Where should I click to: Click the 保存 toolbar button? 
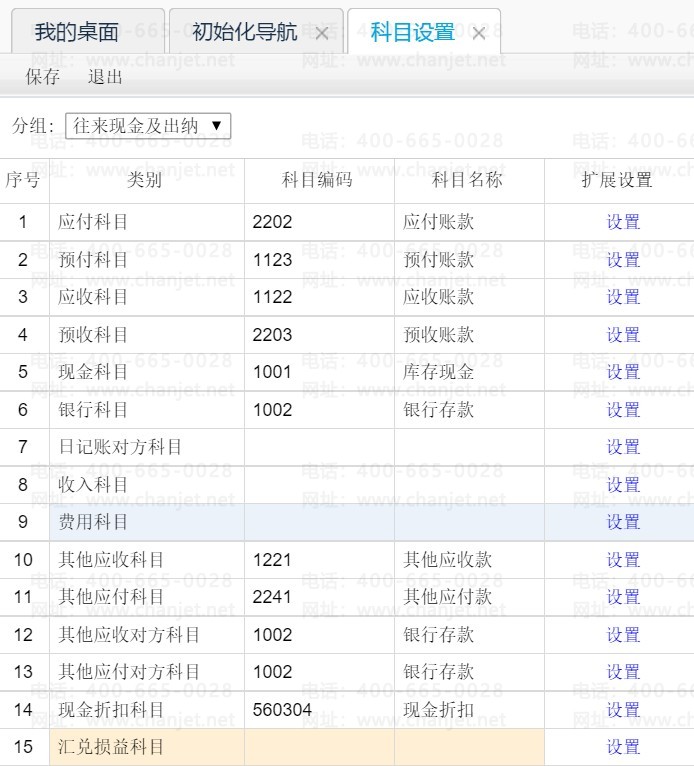tap(42, 77)
